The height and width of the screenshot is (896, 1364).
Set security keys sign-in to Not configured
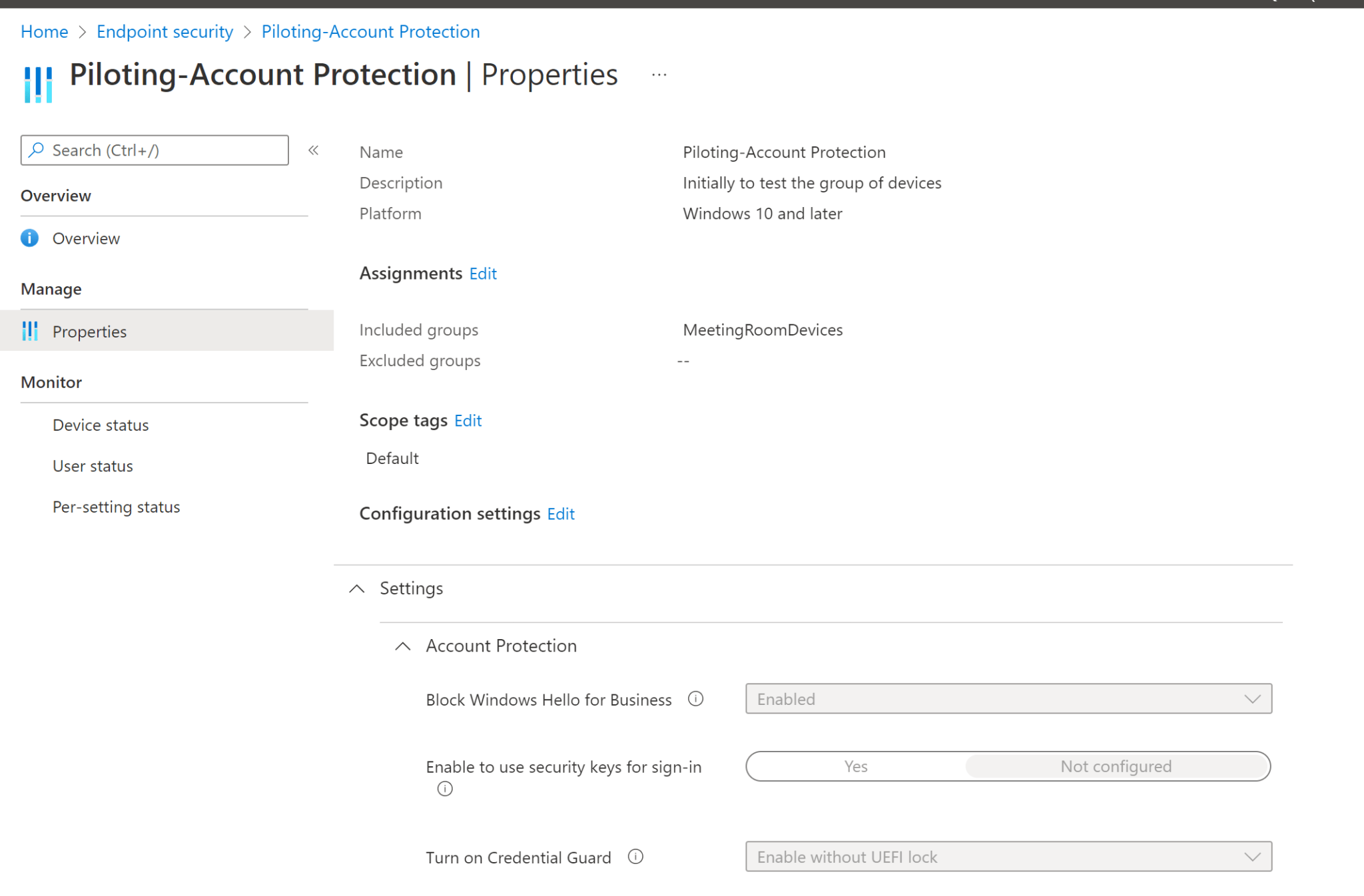click(1116, 766)
